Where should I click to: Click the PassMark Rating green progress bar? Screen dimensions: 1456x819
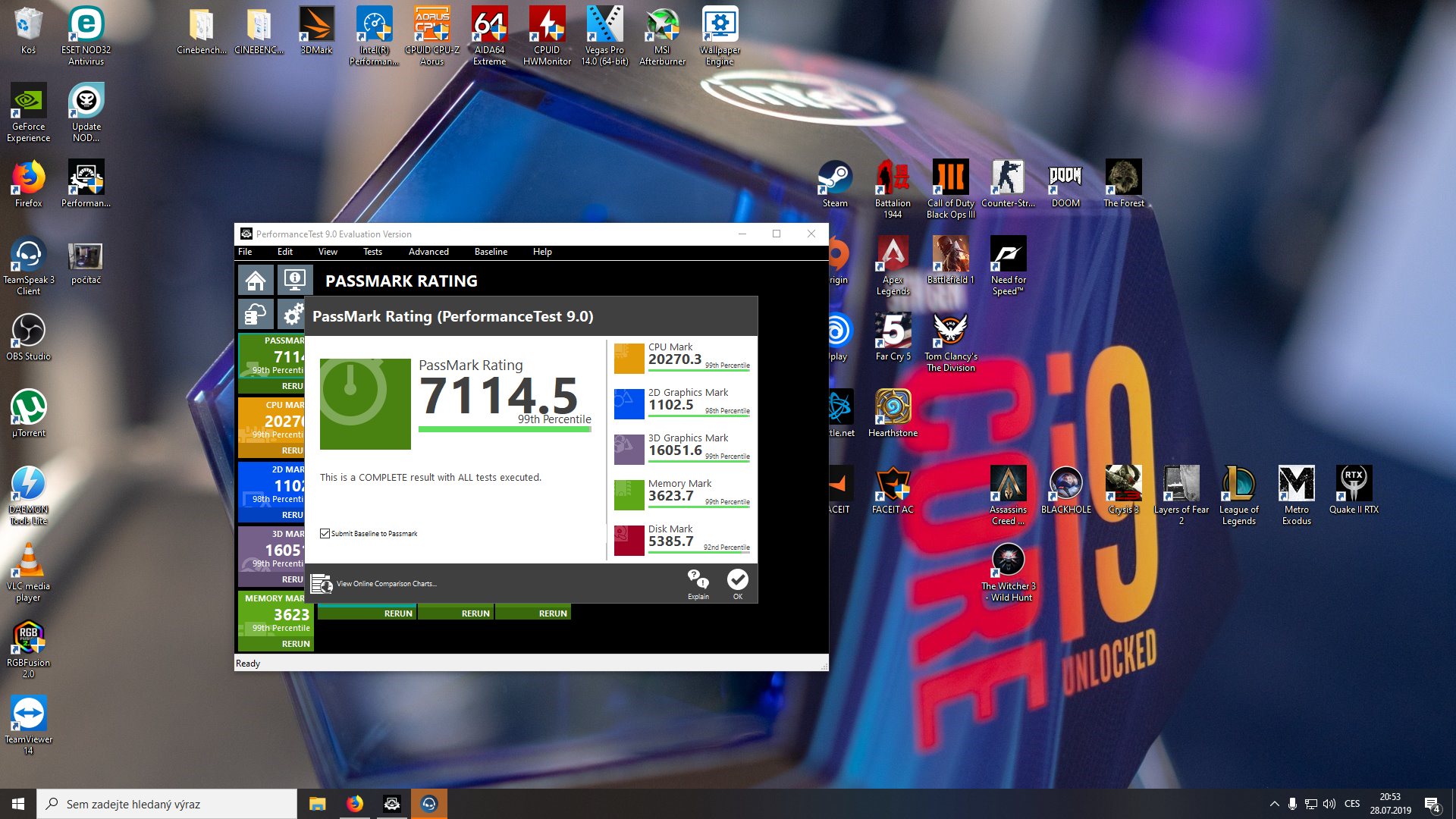pos(504,429)
